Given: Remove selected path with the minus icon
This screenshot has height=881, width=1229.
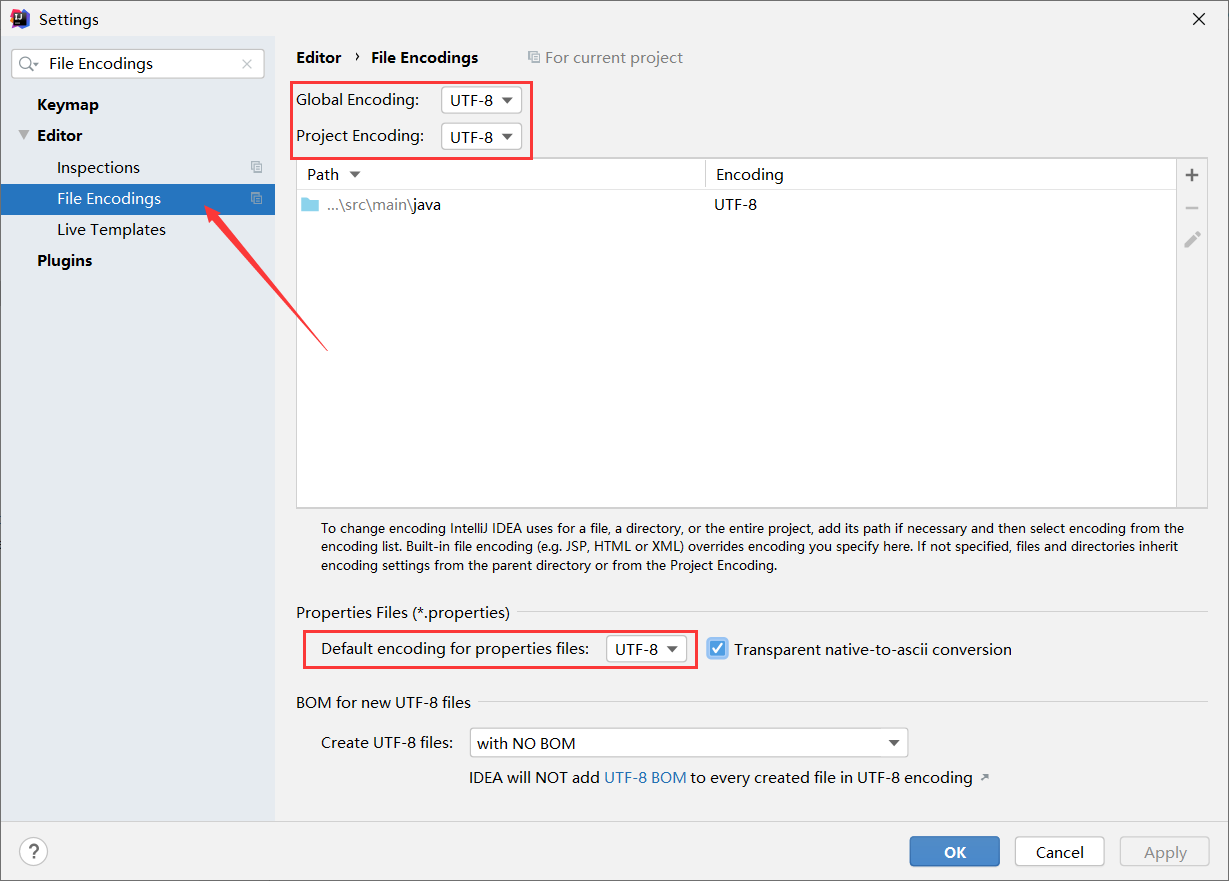Looking at the screenshot, I should click(1192, 208).
